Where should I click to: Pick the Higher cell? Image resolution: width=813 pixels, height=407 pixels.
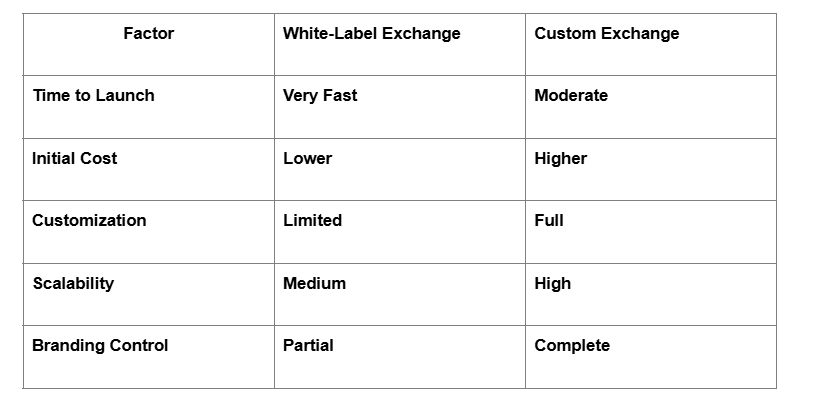click(561, 159)
